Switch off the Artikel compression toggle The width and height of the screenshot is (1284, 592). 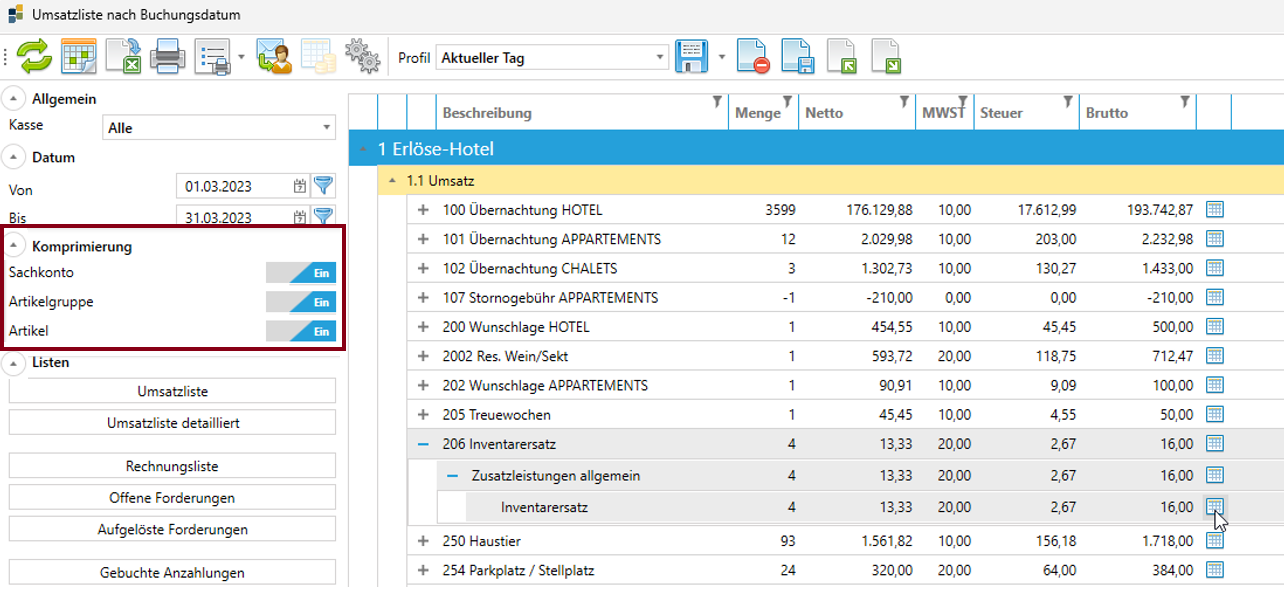click(301, 331)
